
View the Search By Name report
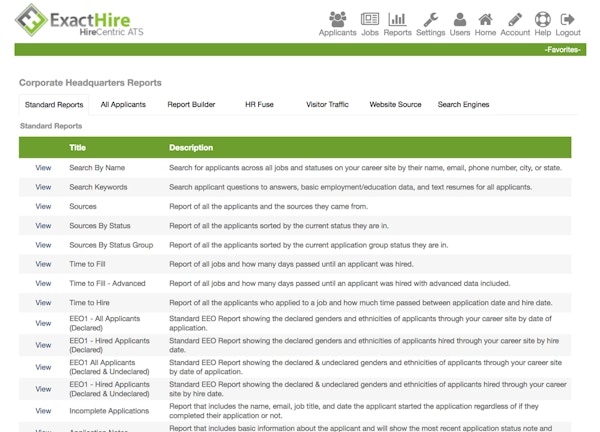(x=43, y=168)
